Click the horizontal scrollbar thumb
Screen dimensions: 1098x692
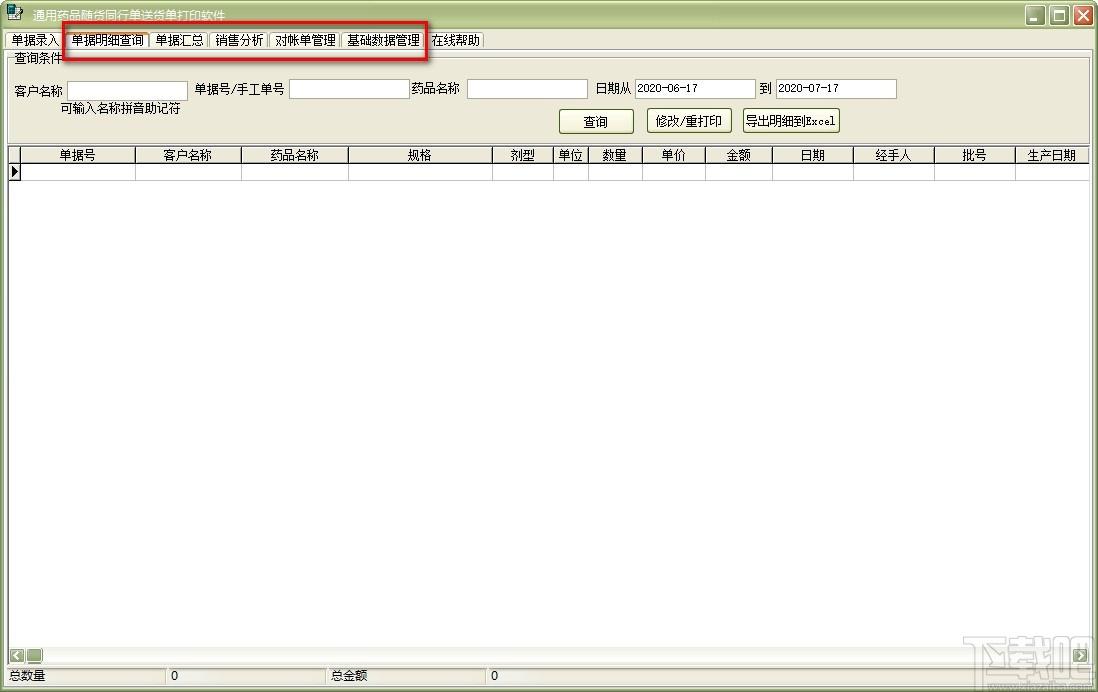coord(34,656)
